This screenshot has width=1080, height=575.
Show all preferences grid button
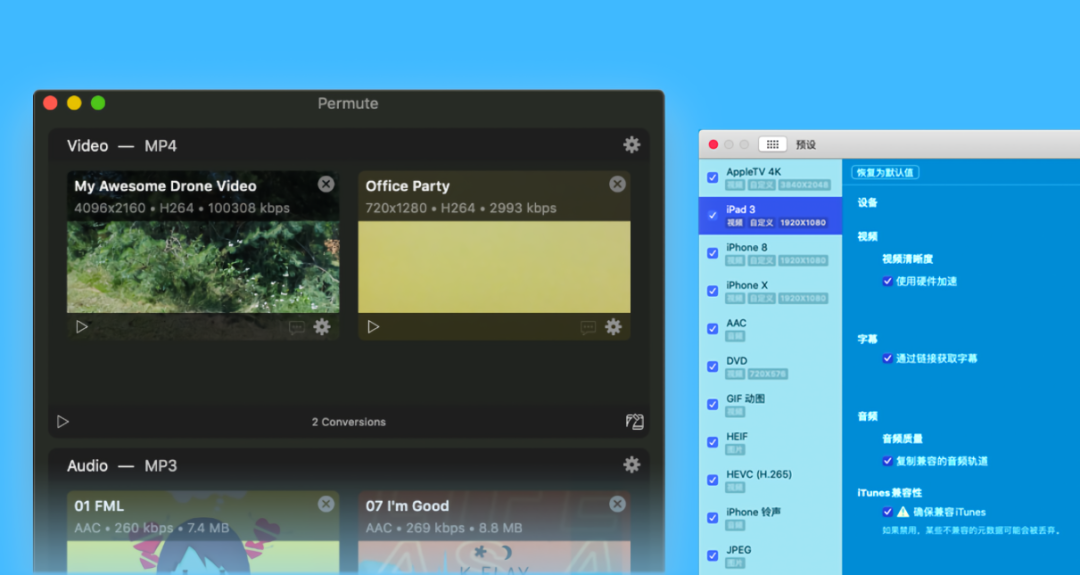click(772, 144)
